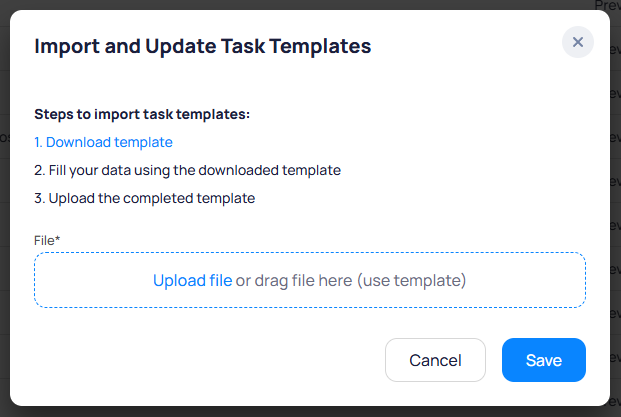This screenshot has width=621, height=417.
Task: Click the word 'file' in Upload file
Action: point(219,280)
